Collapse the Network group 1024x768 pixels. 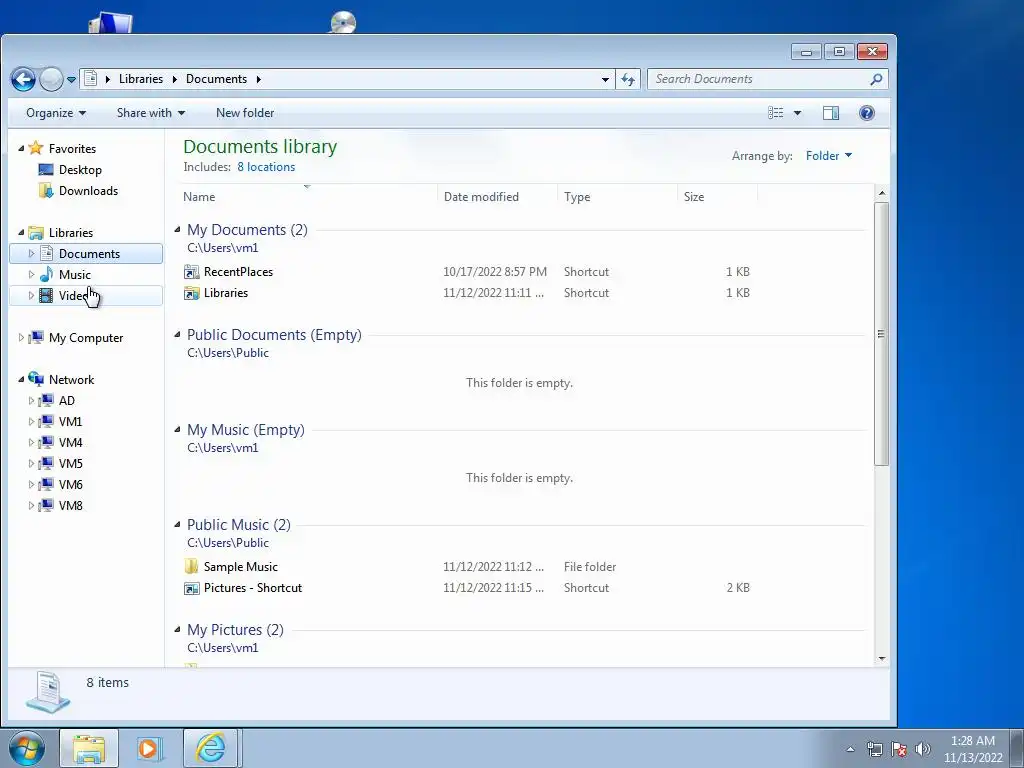(x=21, y=379)
